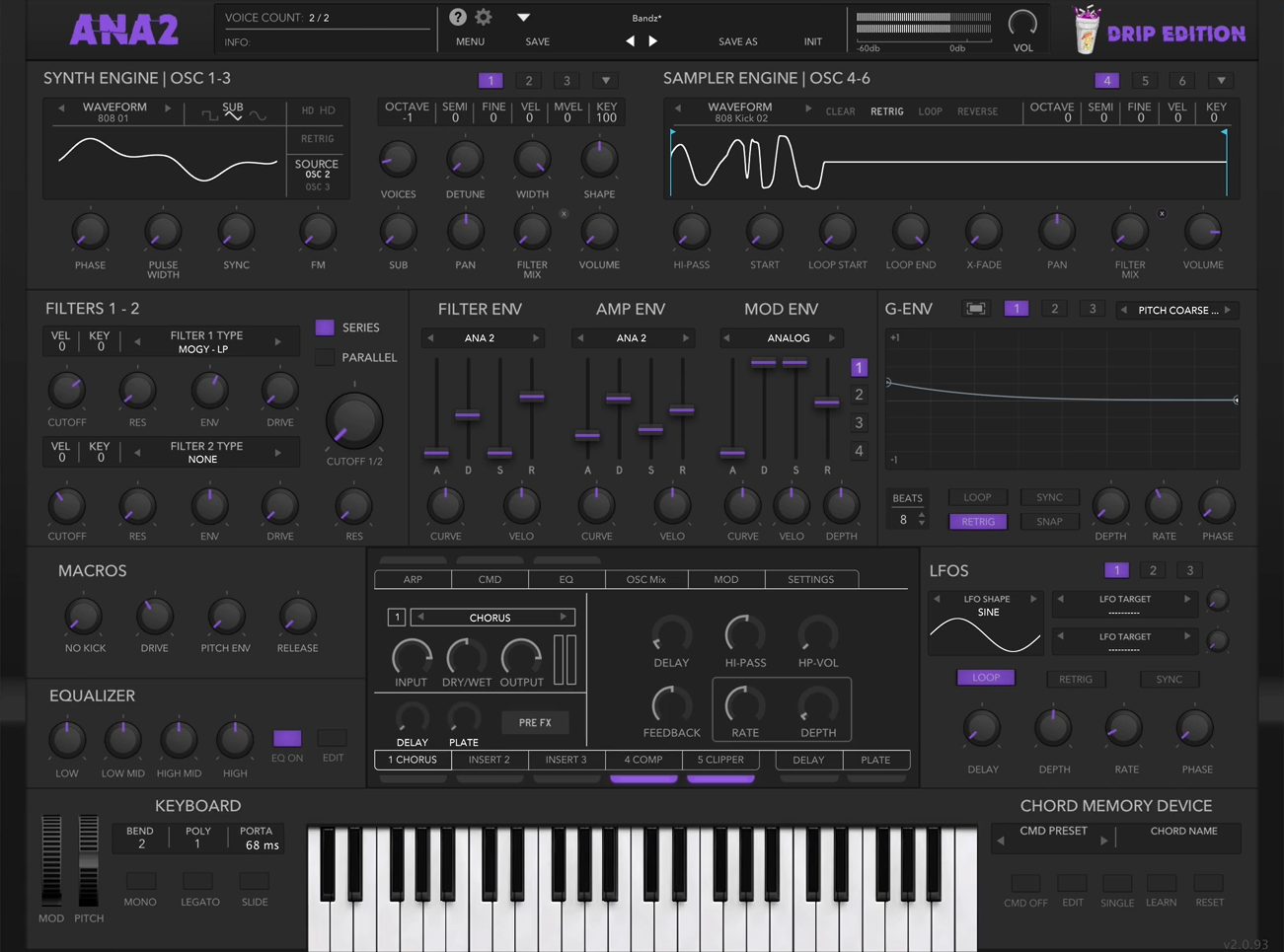Click the G-ENV display view icon
Screen dimensions: 1284x952
975,309
